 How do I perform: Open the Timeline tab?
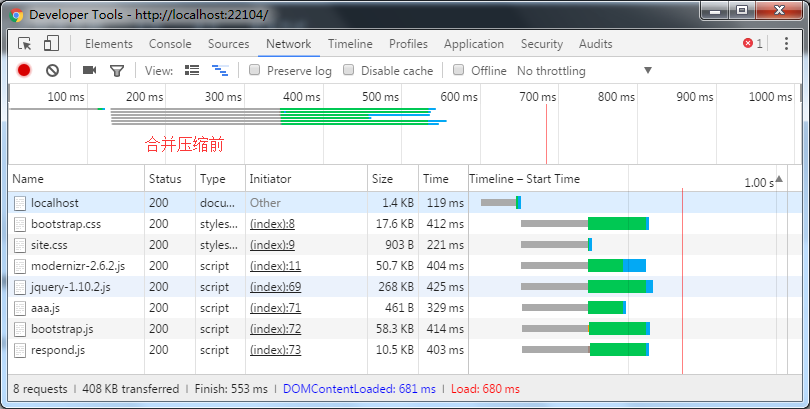(x=350, y=44)
